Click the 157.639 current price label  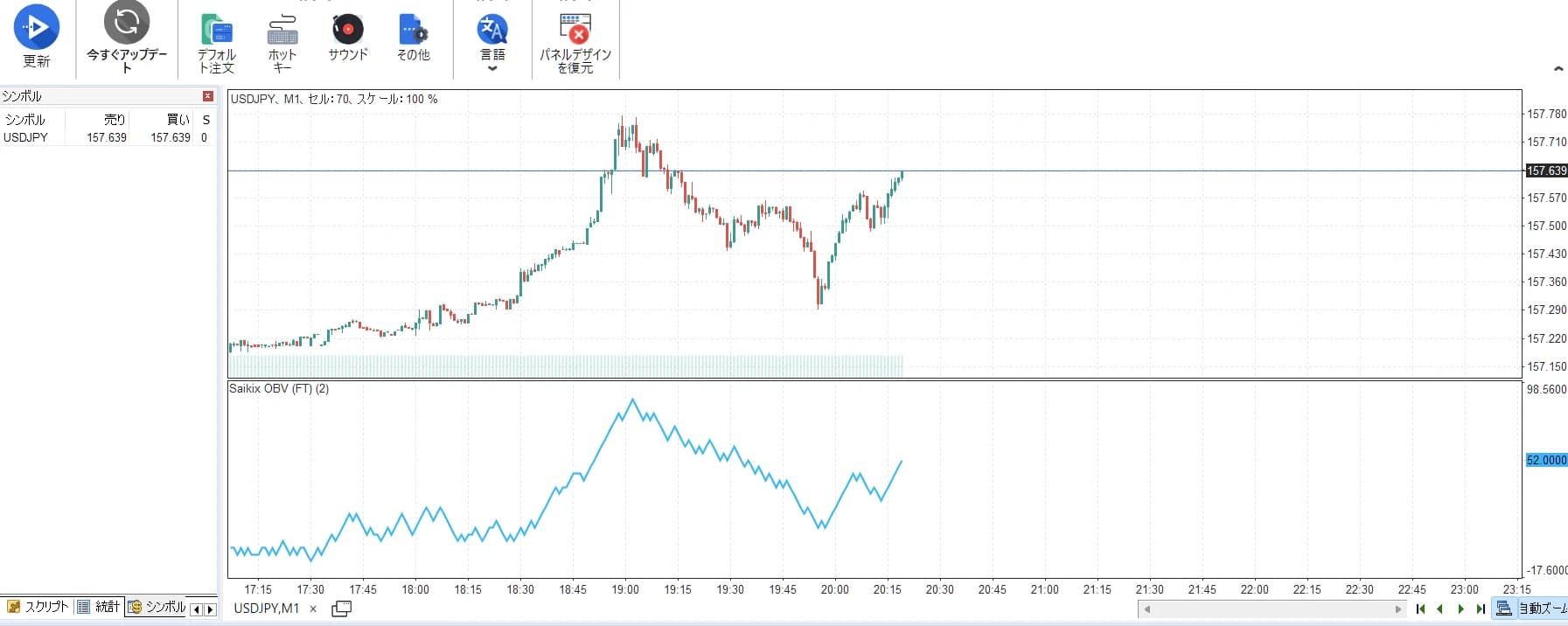1546,170
